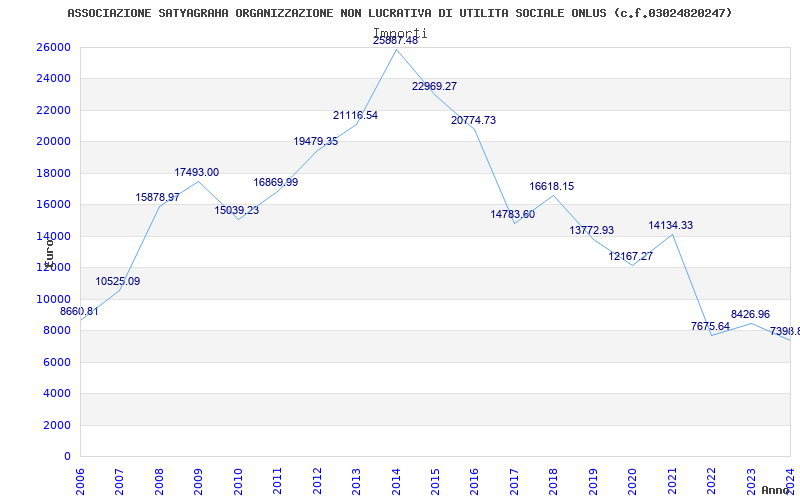Click the chart title ASSOCIAZIONE SATYAGRAHA
Image resolution: width=800 pixels, height=500 pixels.
point(399,13)
